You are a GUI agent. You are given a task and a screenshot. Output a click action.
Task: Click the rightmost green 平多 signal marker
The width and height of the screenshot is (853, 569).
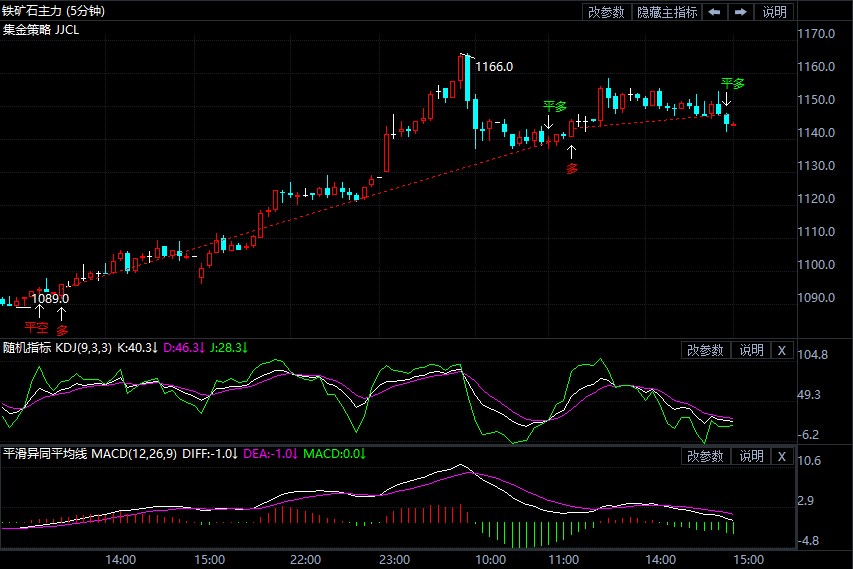tap(733, 83)
